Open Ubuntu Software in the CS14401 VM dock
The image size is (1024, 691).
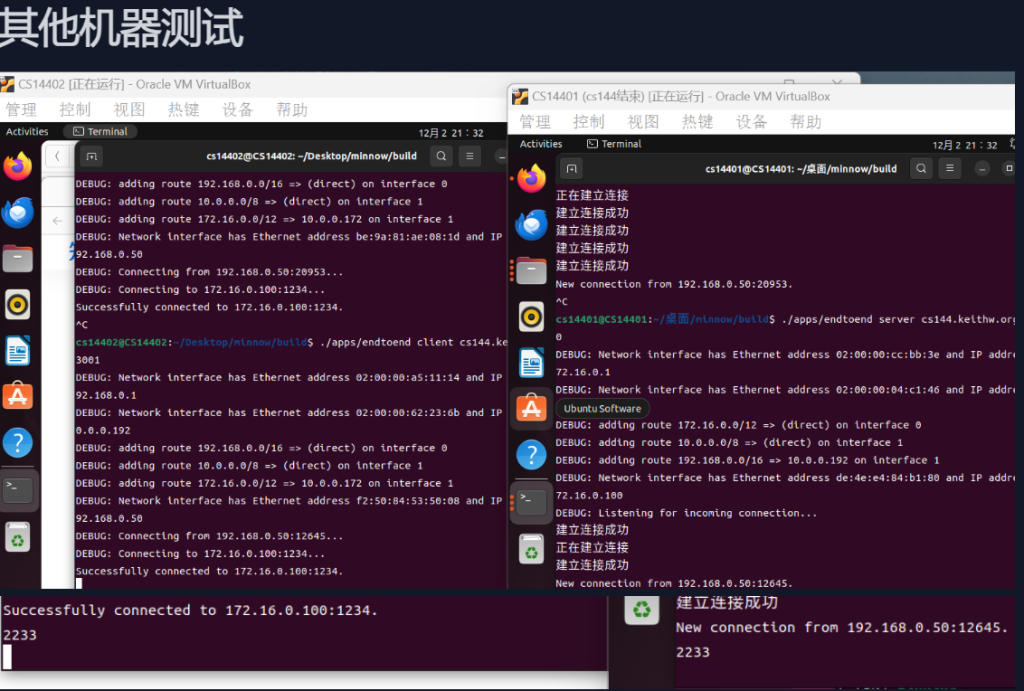pos(531,407)
